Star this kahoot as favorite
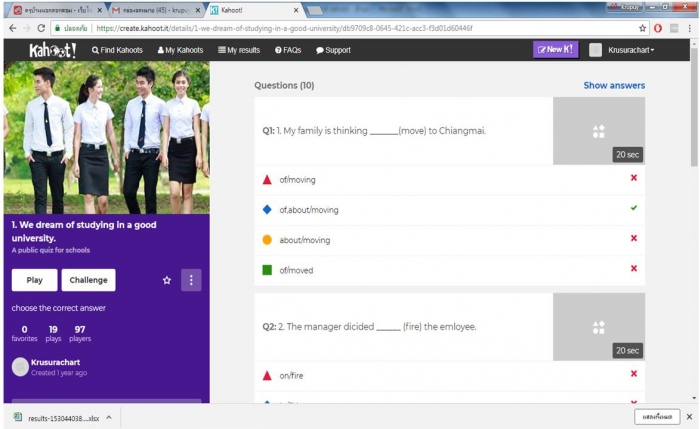The image size is (700, 429). (167, 280)
